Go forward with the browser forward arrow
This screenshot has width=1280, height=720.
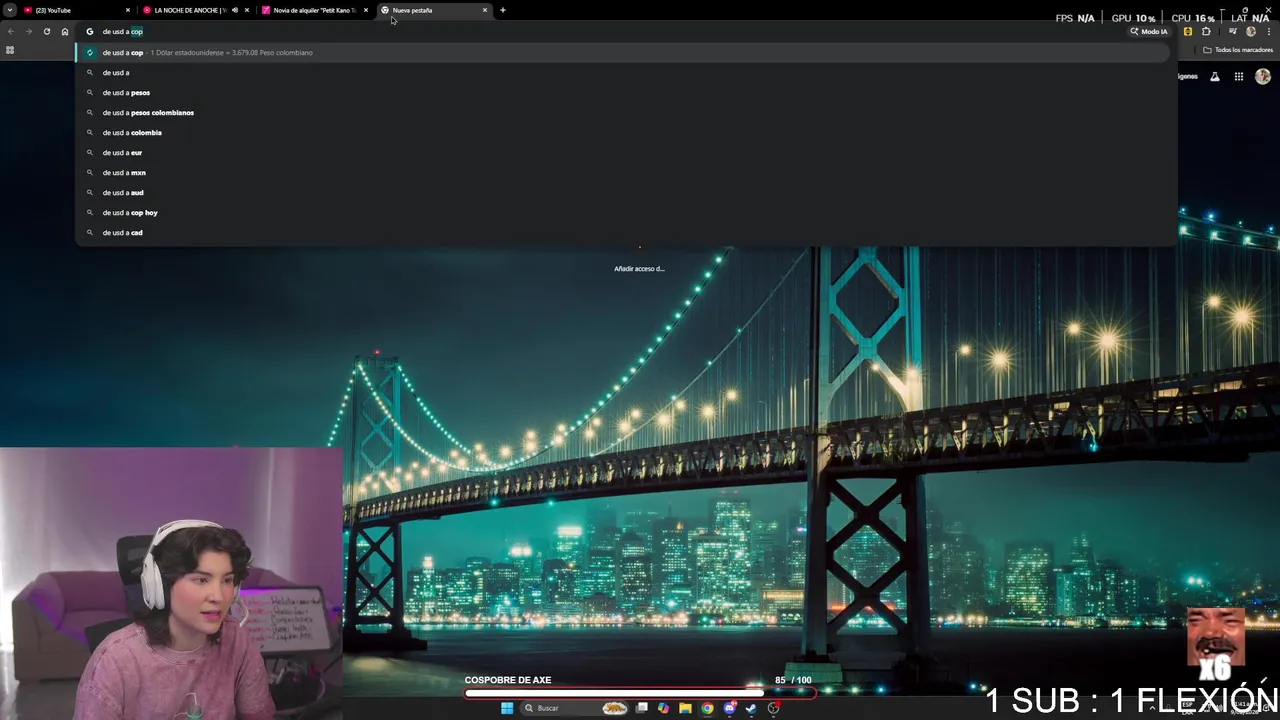[x=28, y=31]
